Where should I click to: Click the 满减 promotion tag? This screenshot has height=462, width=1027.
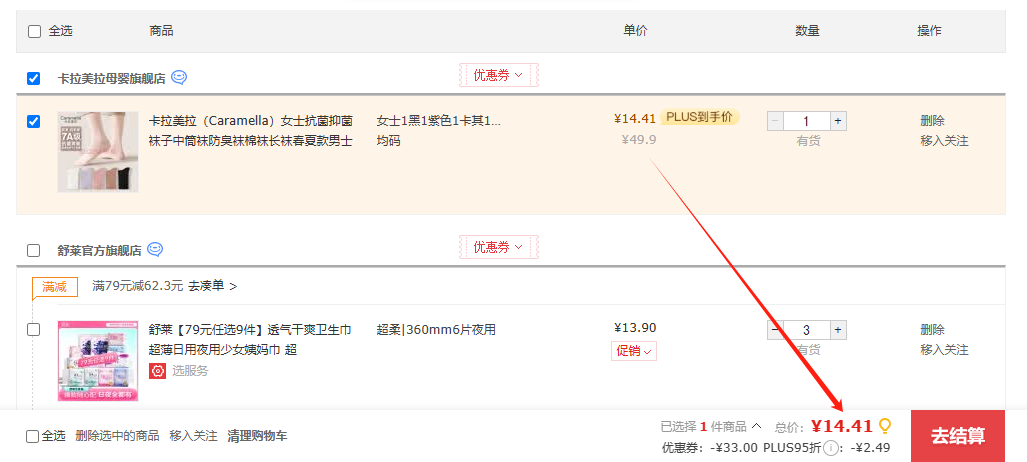55,287
